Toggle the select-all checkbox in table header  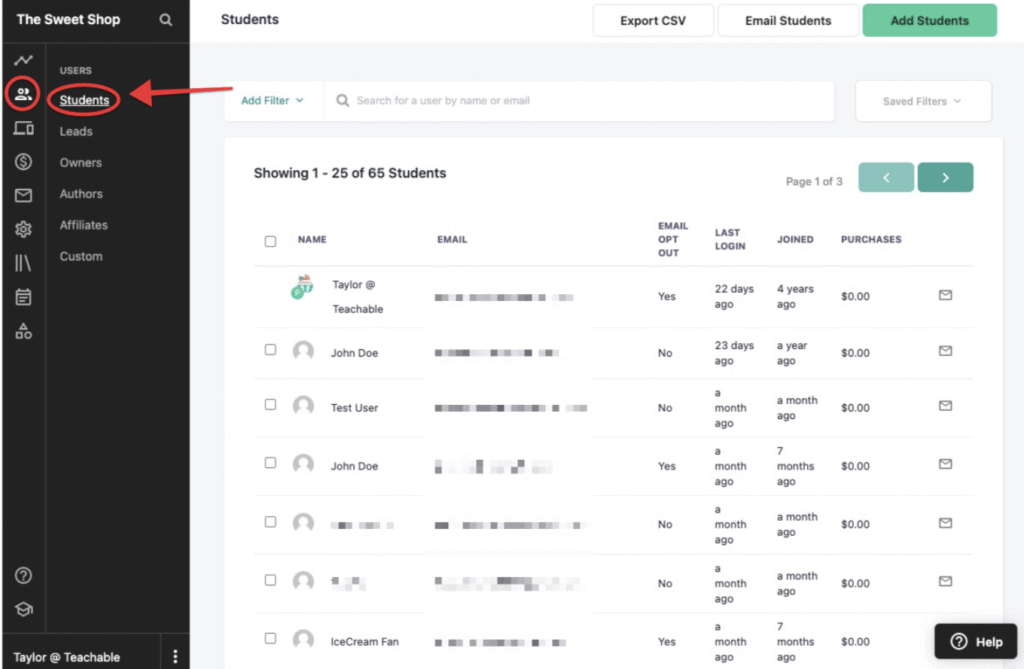270,241
